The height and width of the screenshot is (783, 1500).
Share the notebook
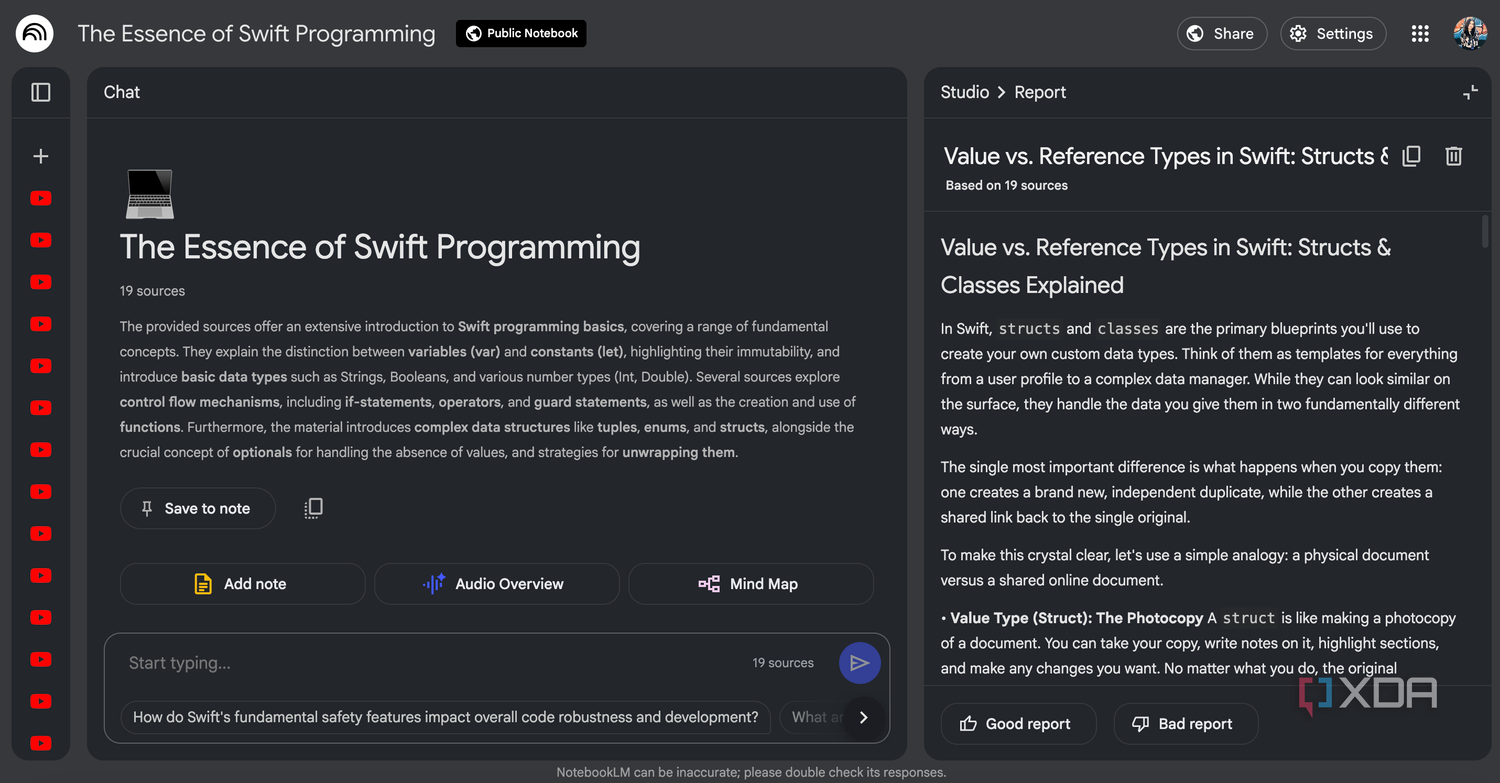[x=1222, y=33]
